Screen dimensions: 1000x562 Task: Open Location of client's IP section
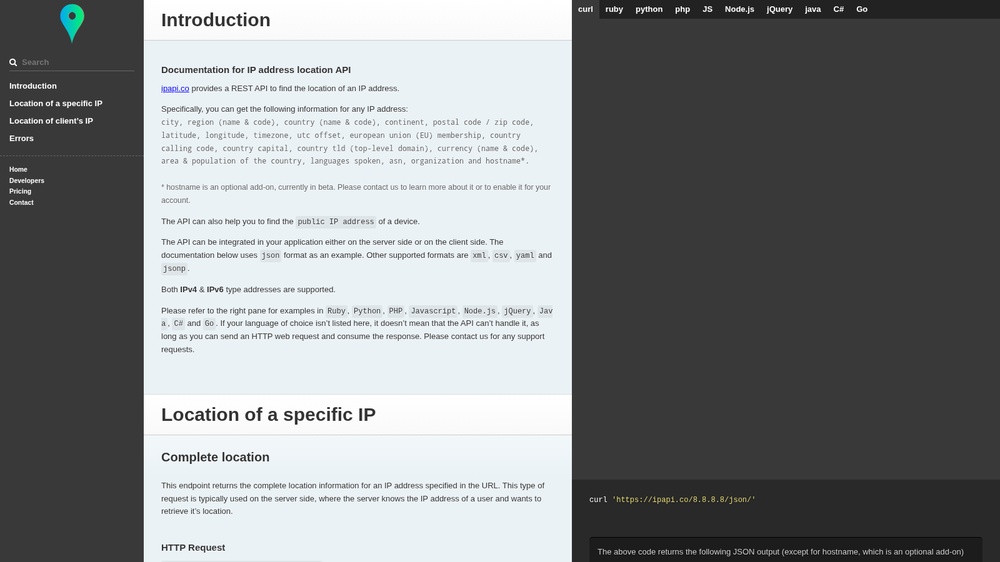tap(51, 121)
